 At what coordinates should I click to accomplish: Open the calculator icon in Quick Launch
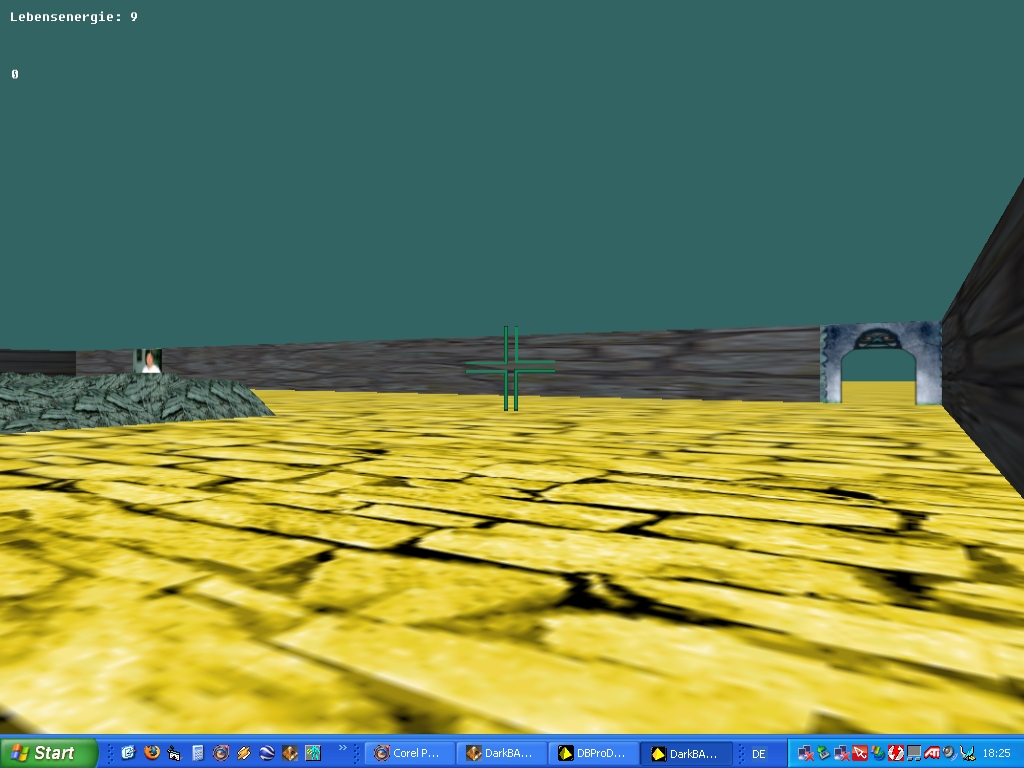[198, 753]
